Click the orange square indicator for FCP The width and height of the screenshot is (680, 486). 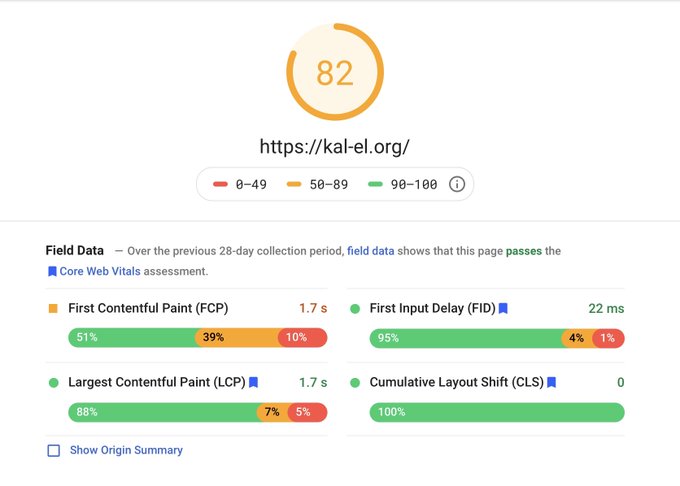click(53, 309)
